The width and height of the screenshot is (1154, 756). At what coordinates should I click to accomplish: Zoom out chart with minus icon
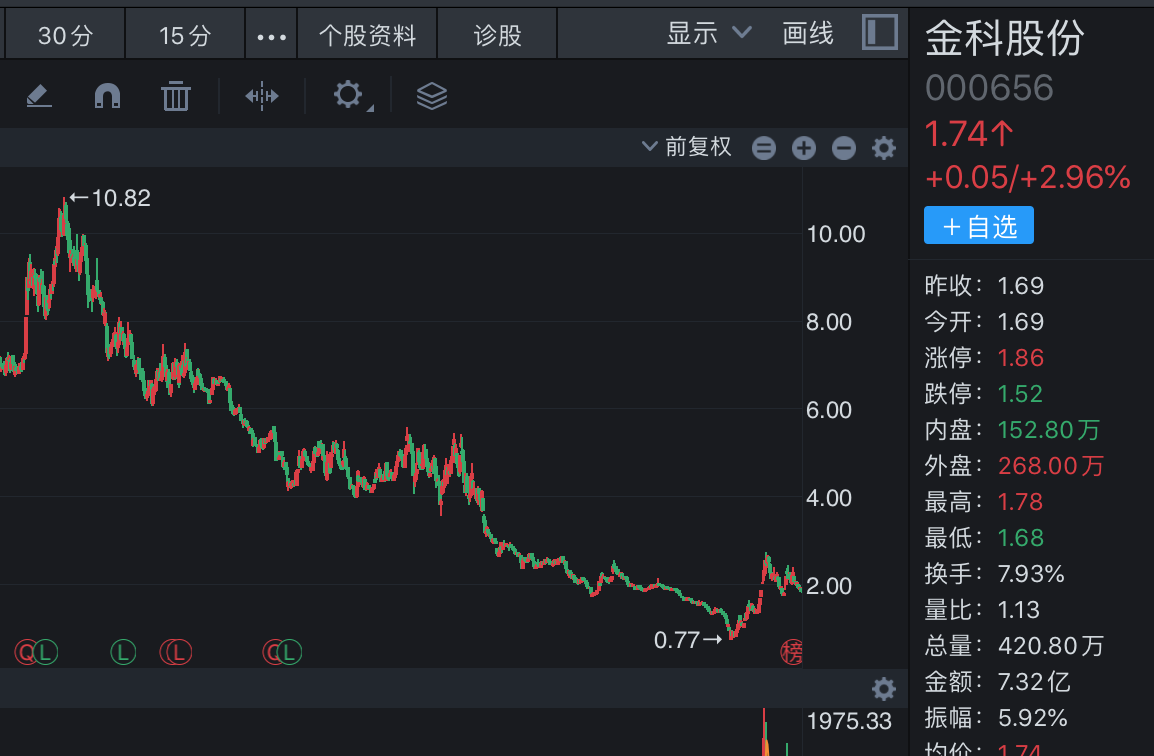coord(844,149)
